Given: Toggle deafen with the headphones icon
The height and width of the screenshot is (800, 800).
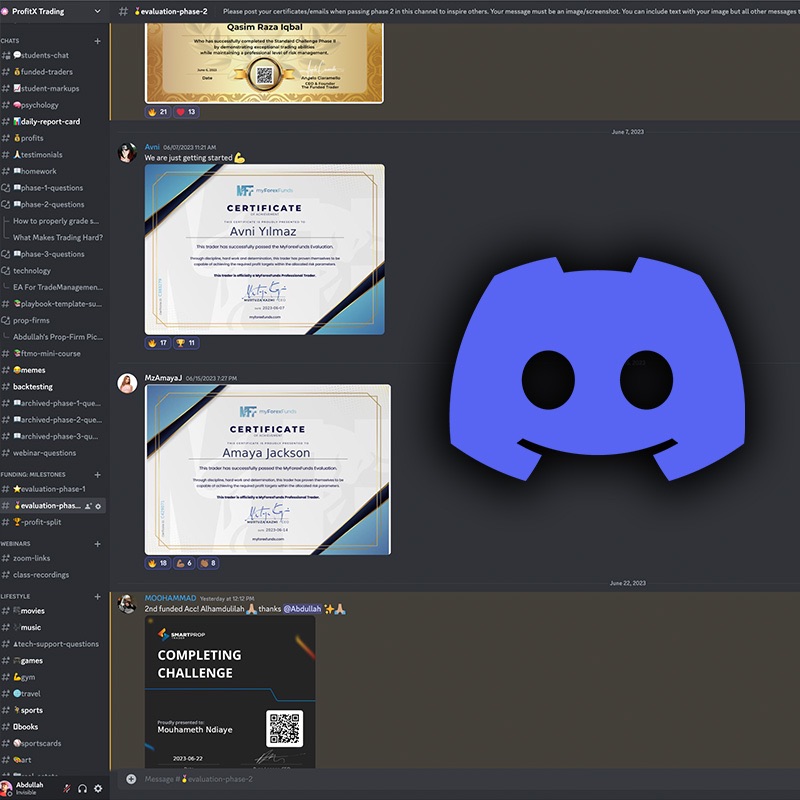Looking at the screenshot, I should [x=82, y=788].
